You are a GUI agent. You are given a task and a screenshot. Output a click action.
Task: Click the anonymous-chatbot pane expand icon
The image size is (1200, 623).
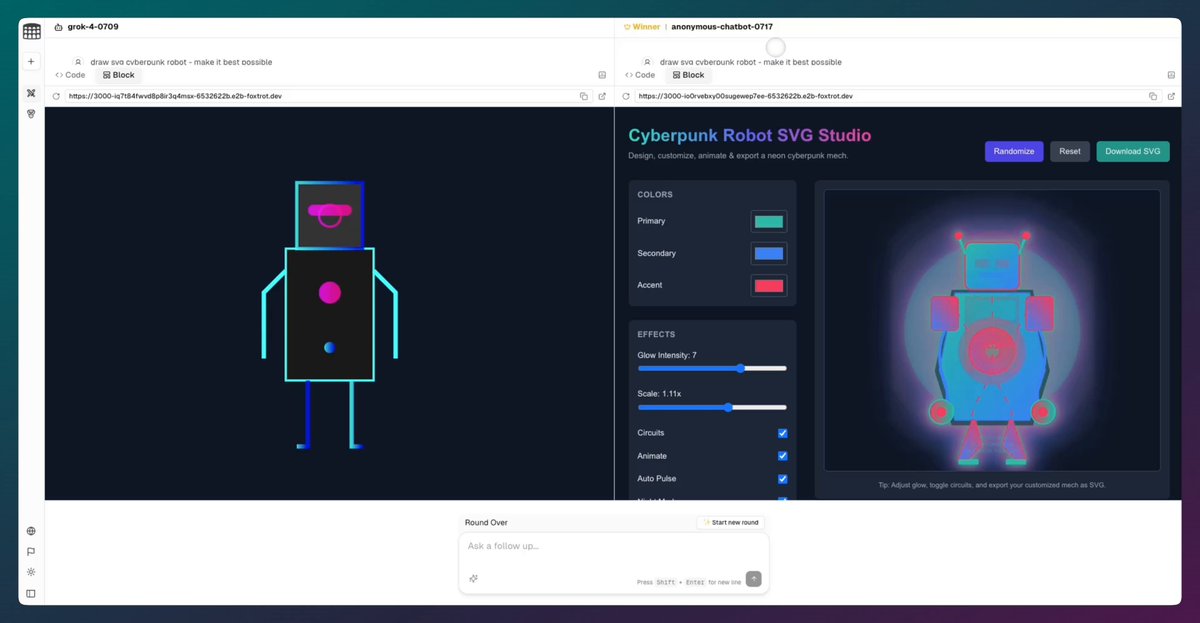tap(1171, 75)
